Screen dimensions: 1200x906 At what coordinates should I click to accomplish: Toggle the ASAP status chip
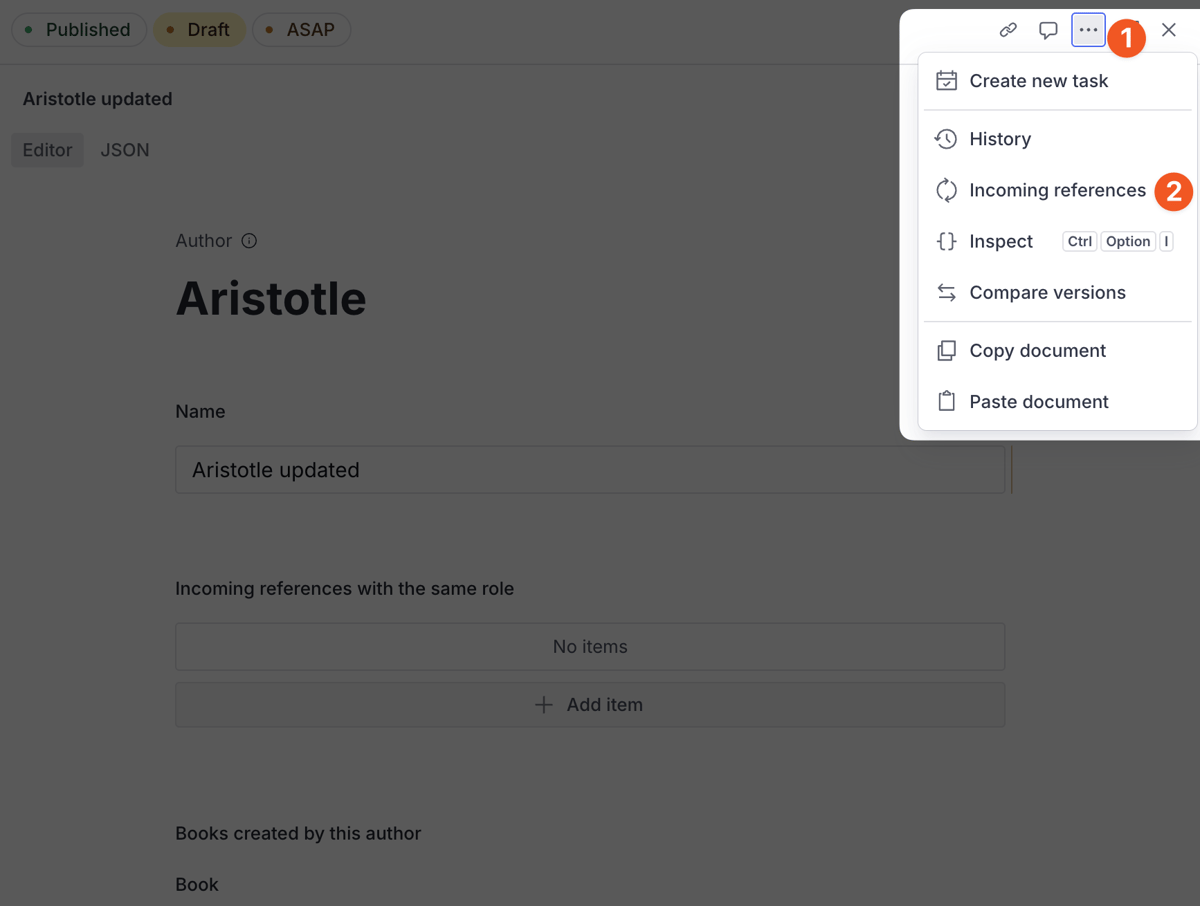click(301, 30)
